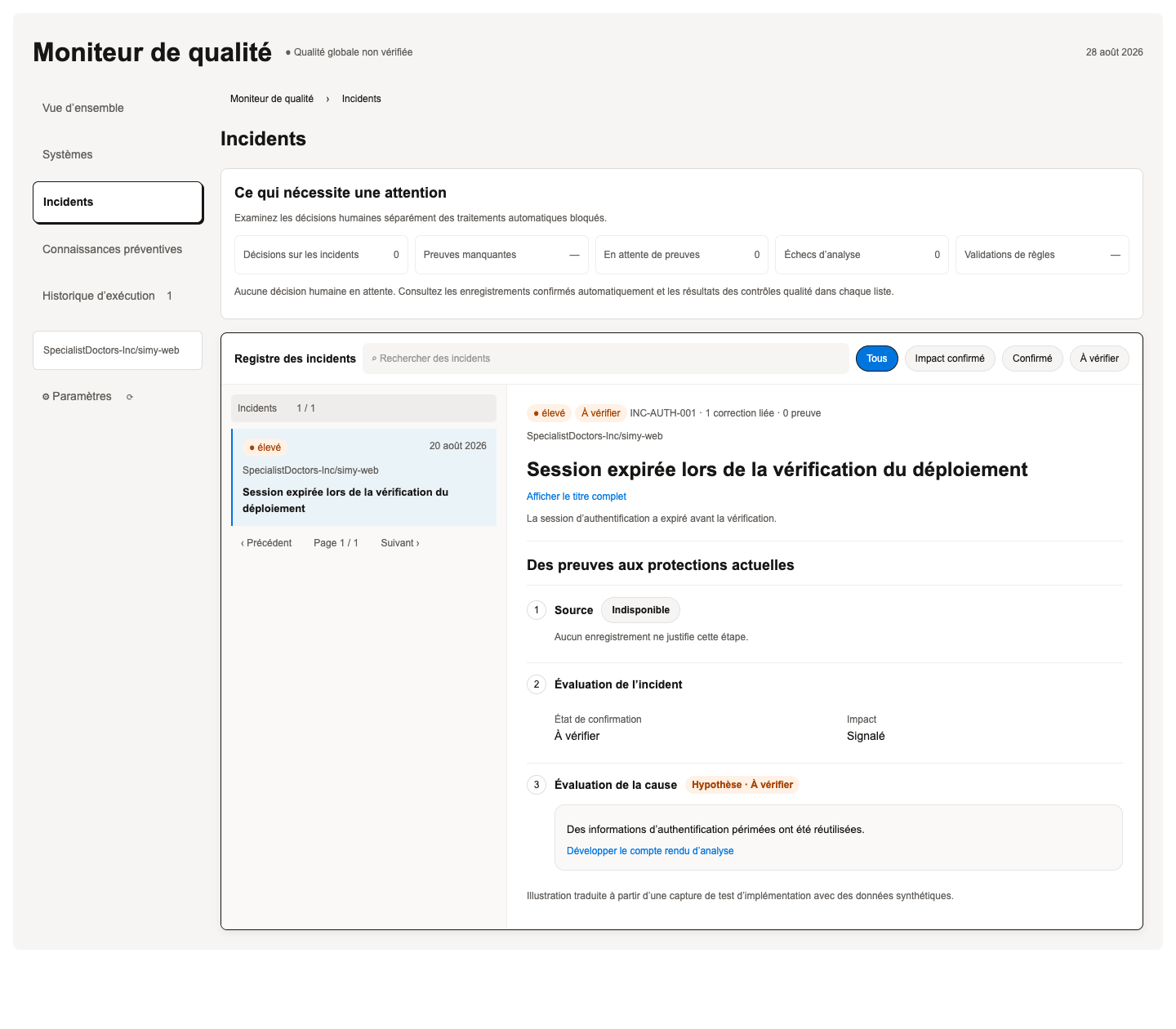Open Vue d'ensemble in sidebar
Image resolution: width=1176 pixels, height=1029 pixels.
(x=83, y=108)
